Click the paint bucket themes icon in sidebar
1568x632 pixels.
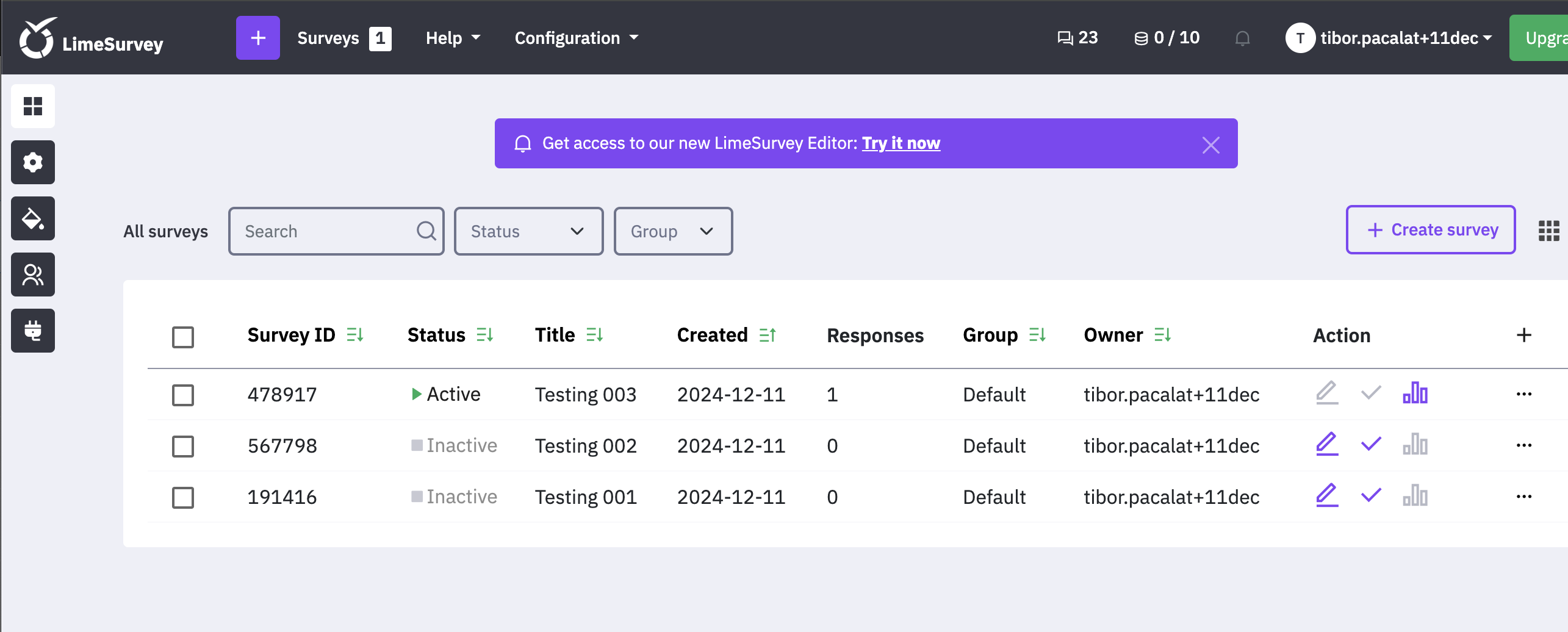click(33, 218)
